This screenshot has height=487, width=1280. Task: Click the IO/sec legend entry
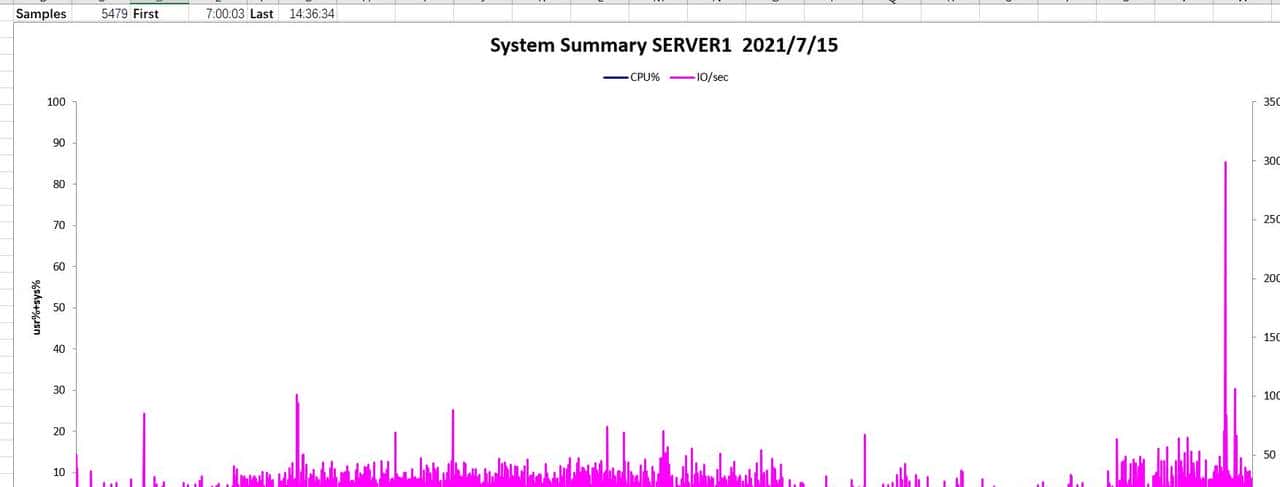click(712, 77)
